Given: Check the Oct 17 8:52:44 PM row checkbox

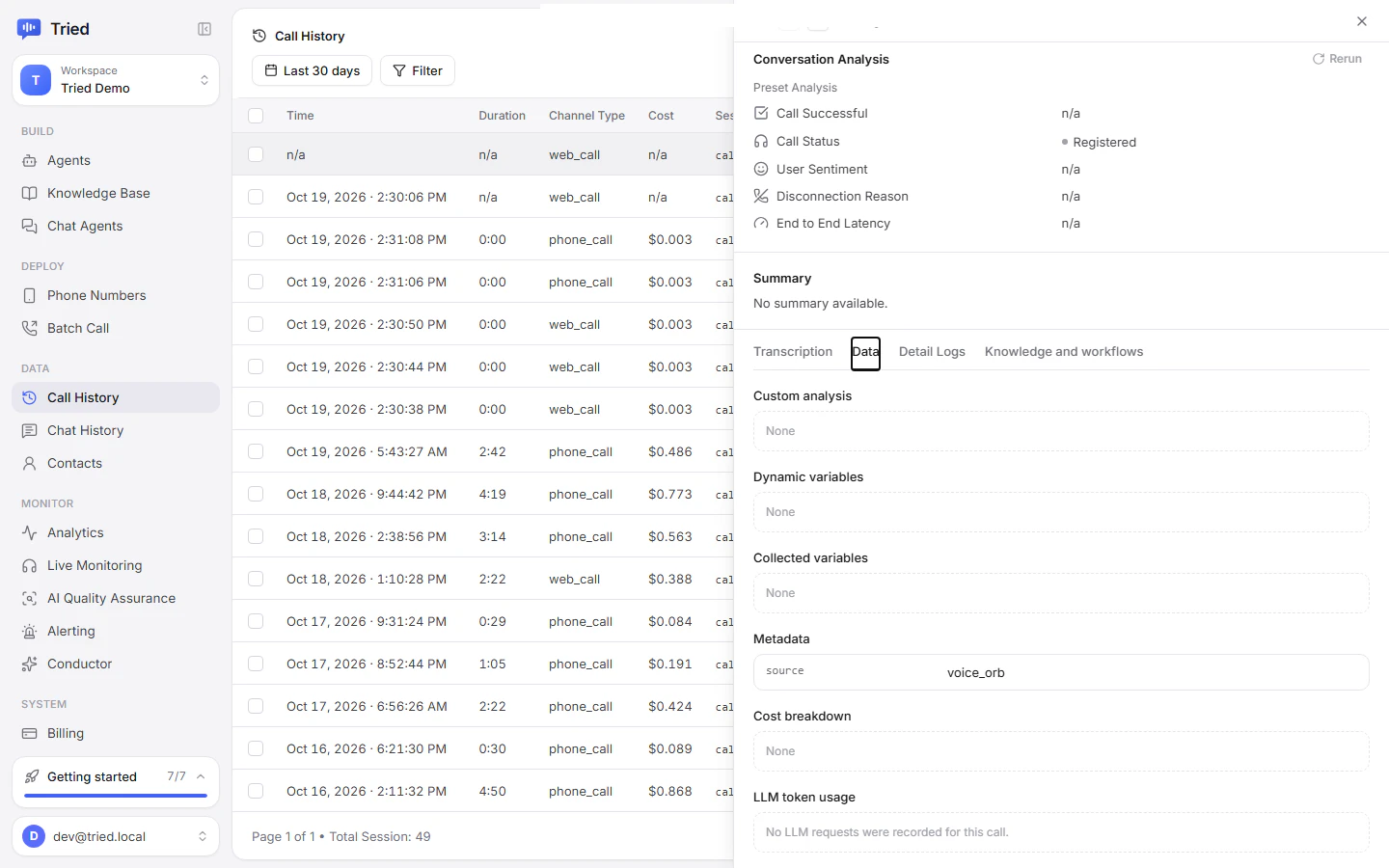Looking at the screenshot, I should pyautogui.click(x=256, y=664).
